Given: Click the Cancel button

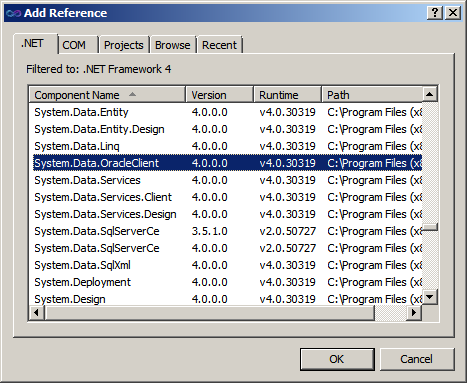Looking at the screenshot, I should pos(417,359).
